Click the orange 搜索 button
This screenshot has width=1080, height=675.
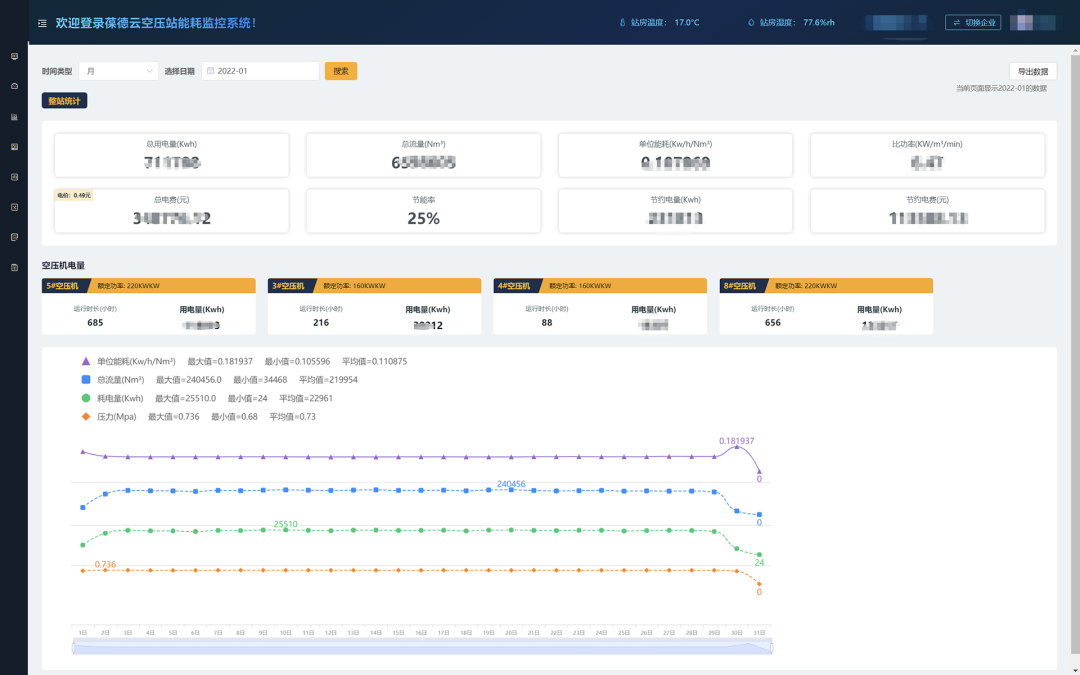tap(341, 71)
